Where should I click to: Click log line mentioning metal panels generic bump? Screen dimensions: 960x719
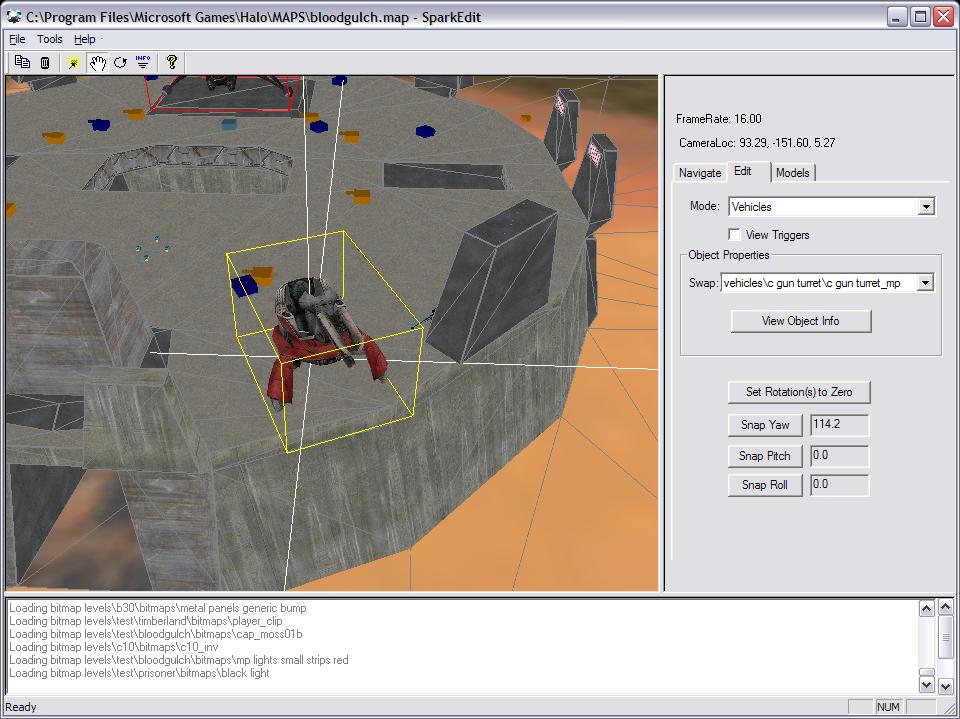click(158, 608)
